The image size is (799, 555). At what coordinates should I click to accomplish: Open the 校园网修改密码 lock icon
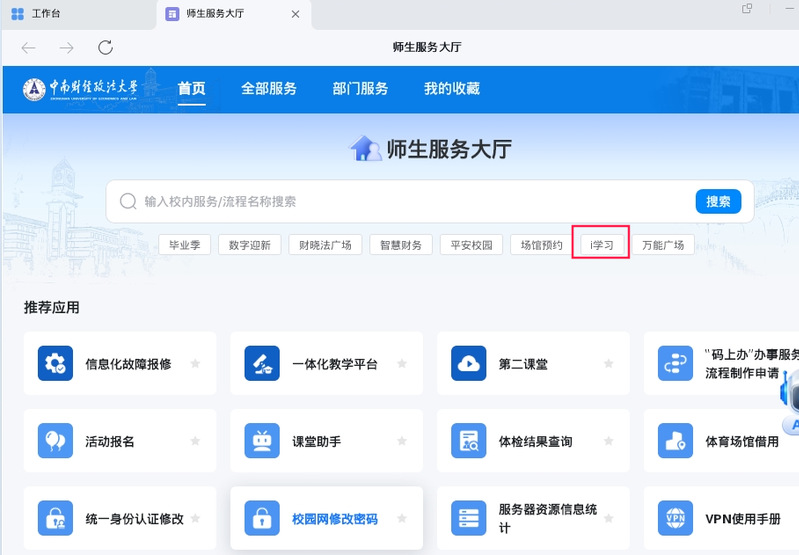[262, 519]
